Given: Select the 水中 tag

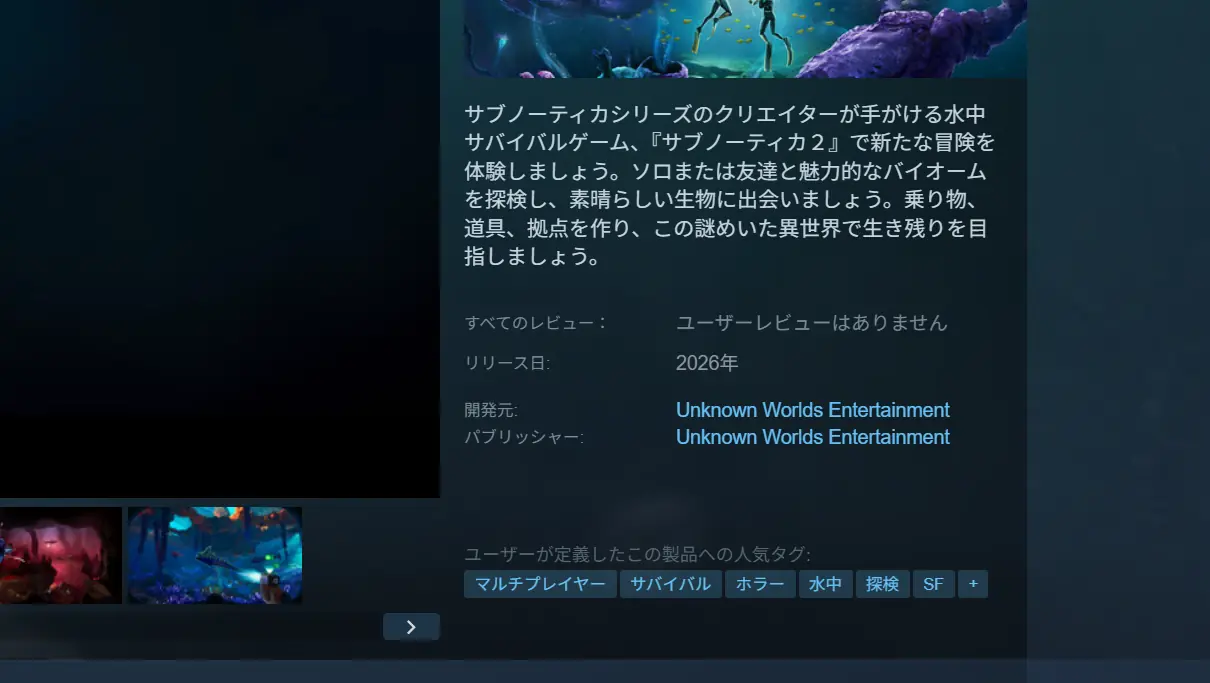Looking at the screenshot, I should (x=826, y=584).
